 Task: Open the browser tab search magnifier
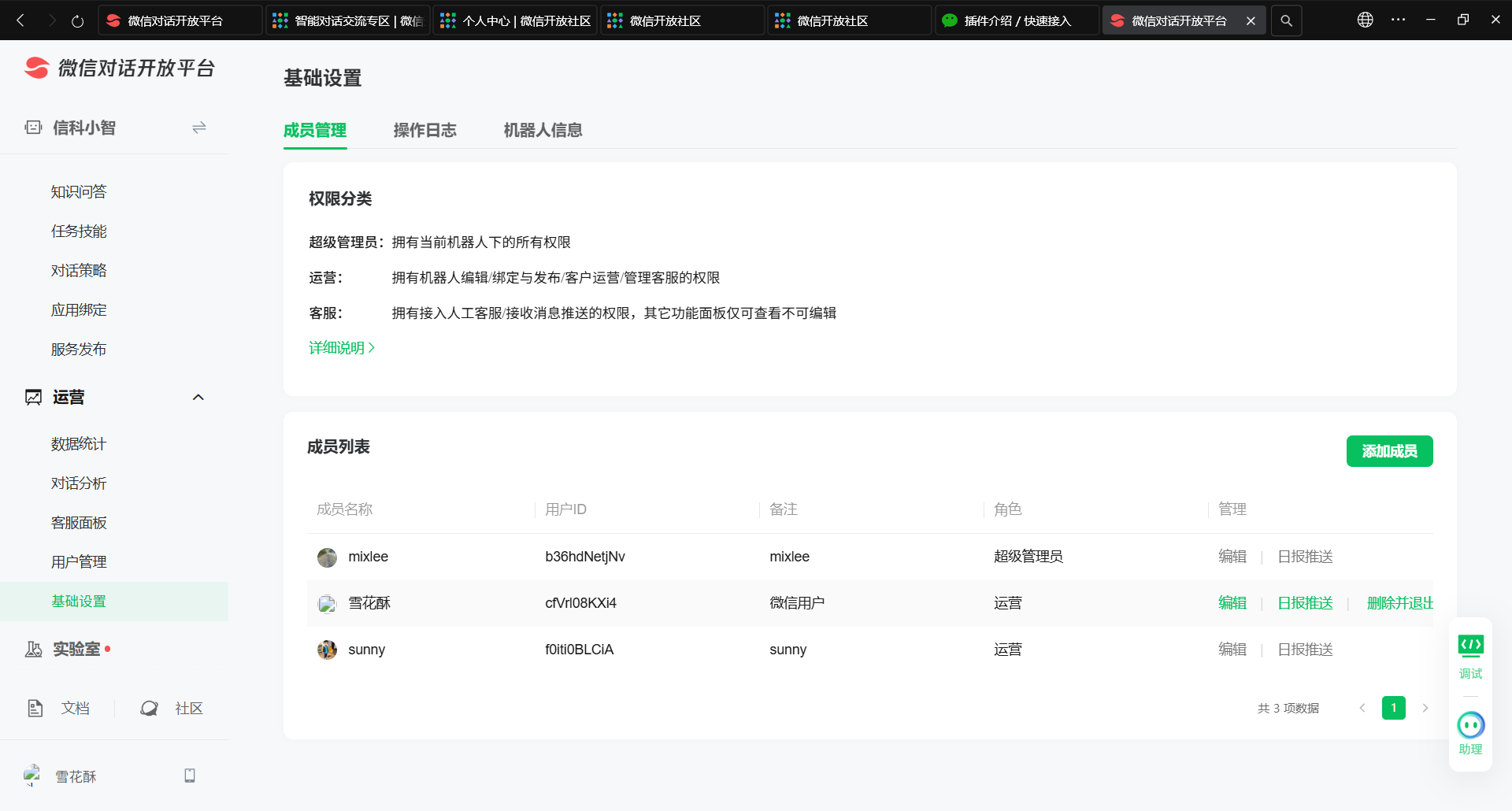pos(1286,20)
